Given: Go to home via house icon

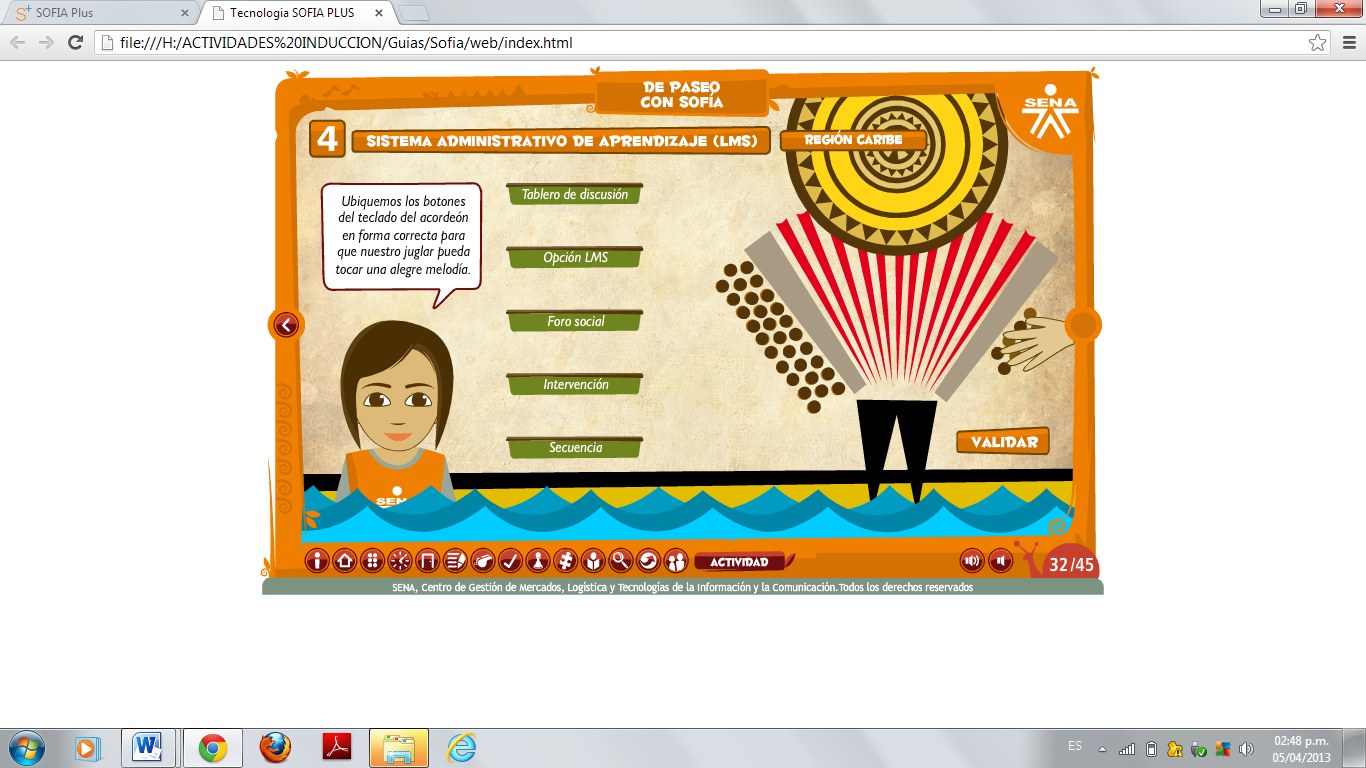Looking at the screenshot, I should click(345, 561).
